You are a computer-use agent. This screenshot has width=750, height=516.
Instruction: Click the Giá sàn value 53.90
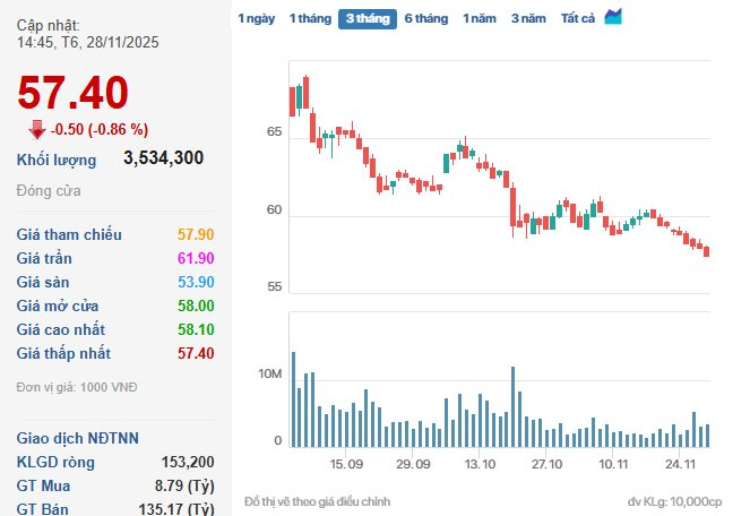tap(195, 283)
